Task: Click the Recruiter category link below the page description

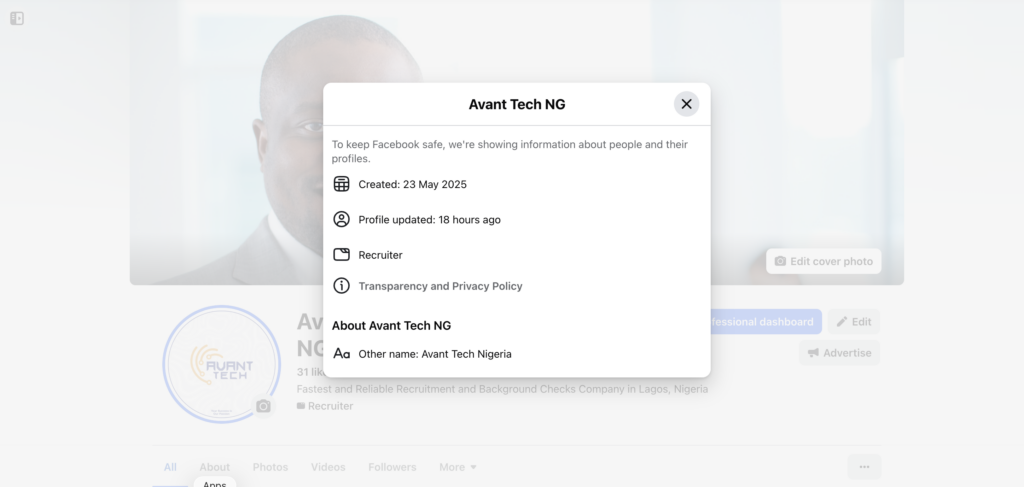Action: pyautogui.click(x=330, y=406)
